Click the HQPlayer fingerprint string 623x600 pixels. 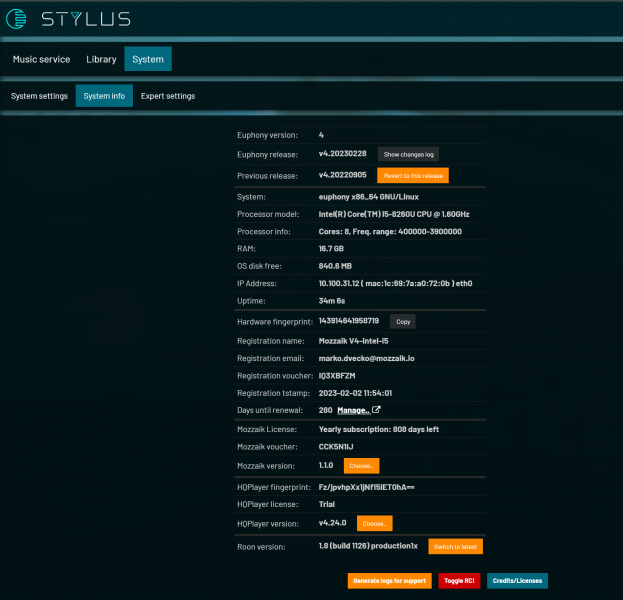click(365, 486)
